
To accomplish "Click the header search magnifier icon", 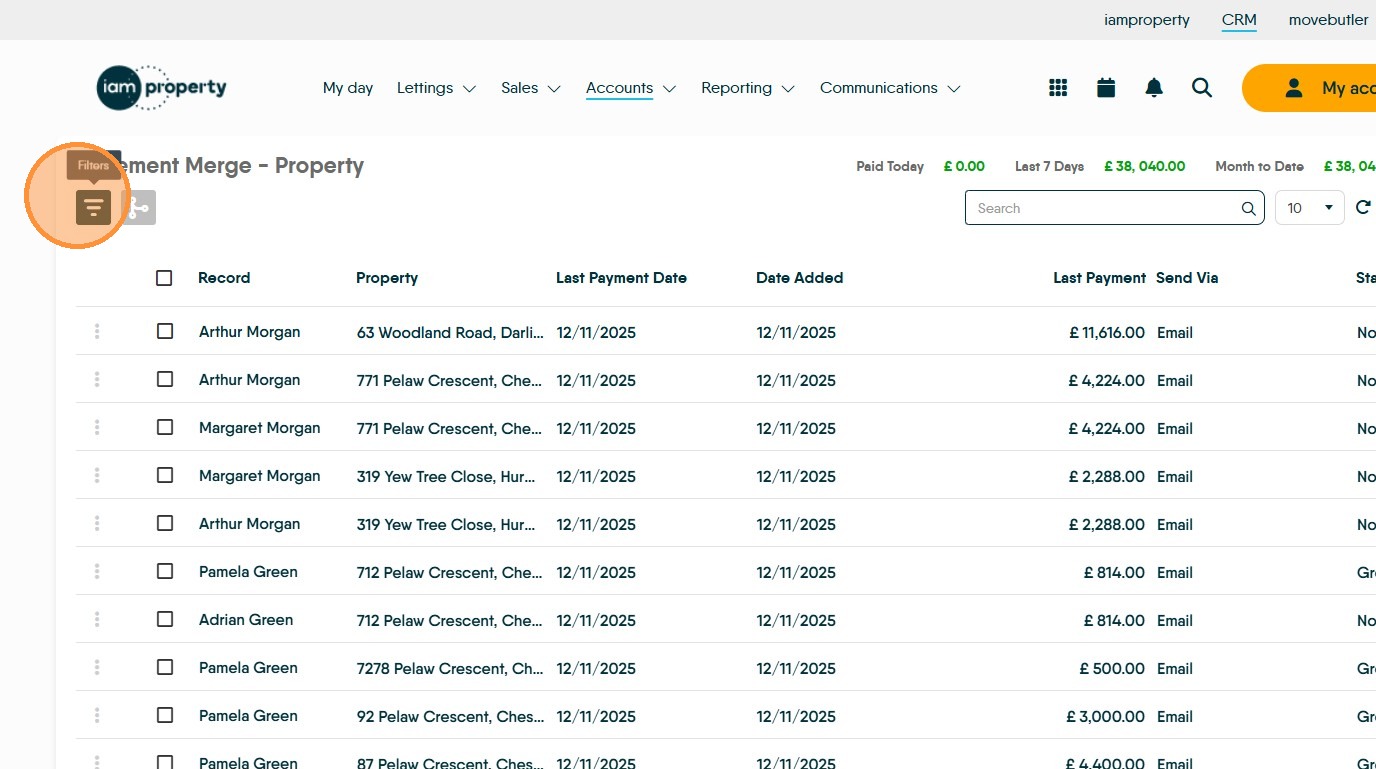I will tap(1202, 88).
